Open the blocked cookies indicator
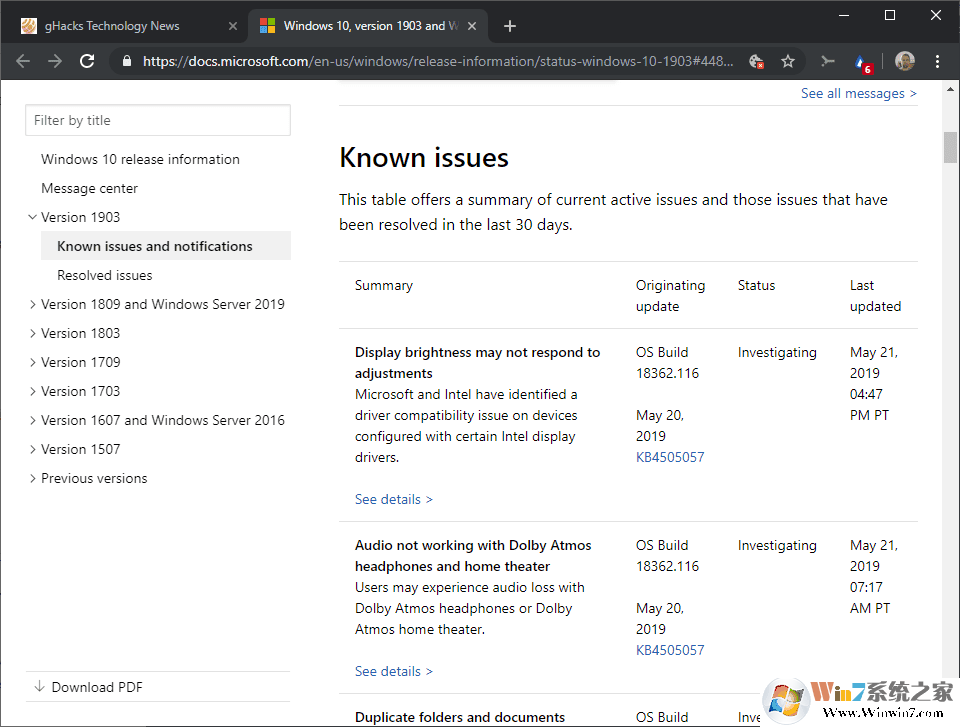Image resolution: width=960 pixels, height=727 pixels. [757, 61]
